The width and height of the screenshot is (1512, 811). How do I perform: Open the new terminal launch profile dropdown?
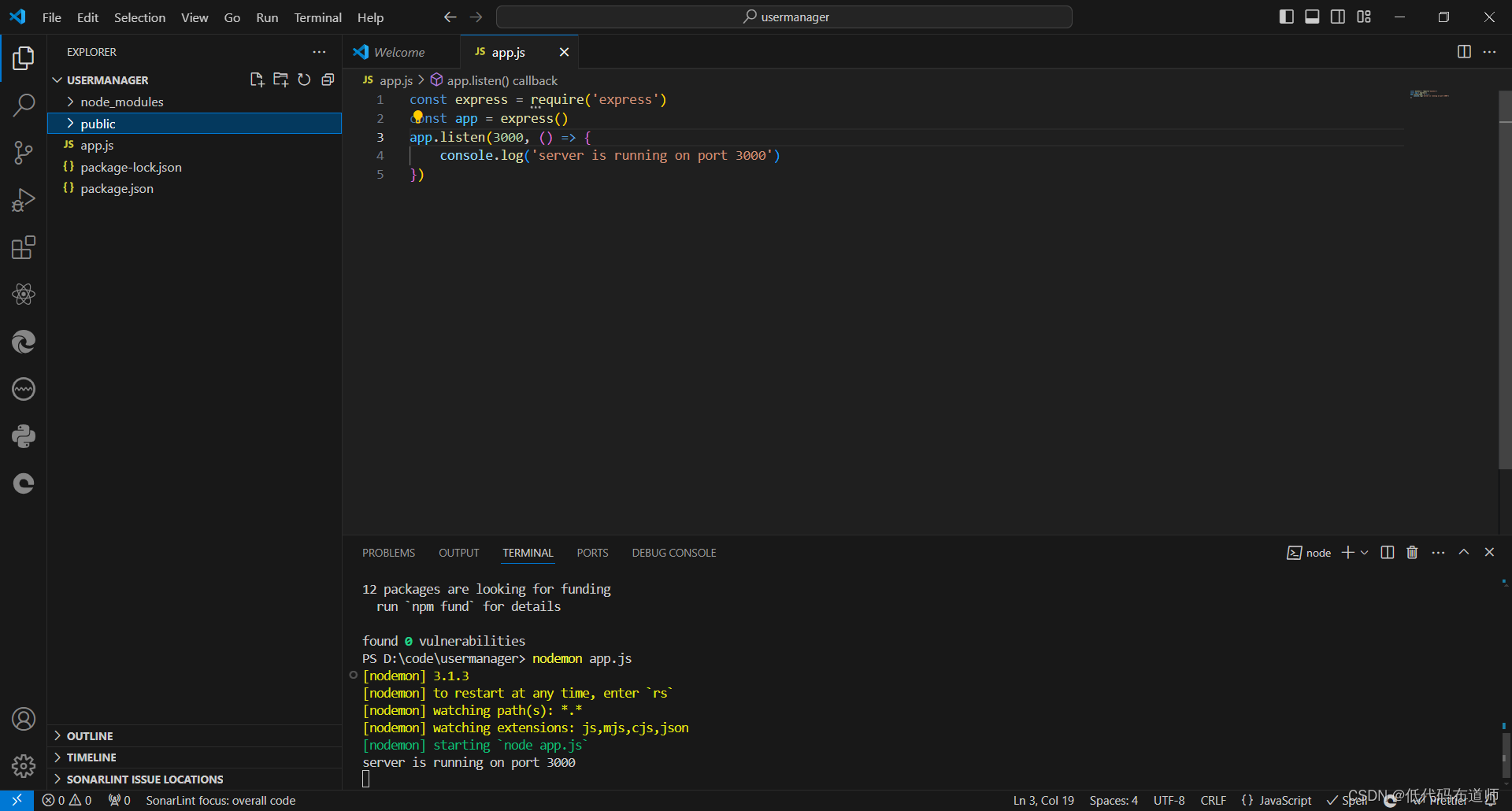1365,553
